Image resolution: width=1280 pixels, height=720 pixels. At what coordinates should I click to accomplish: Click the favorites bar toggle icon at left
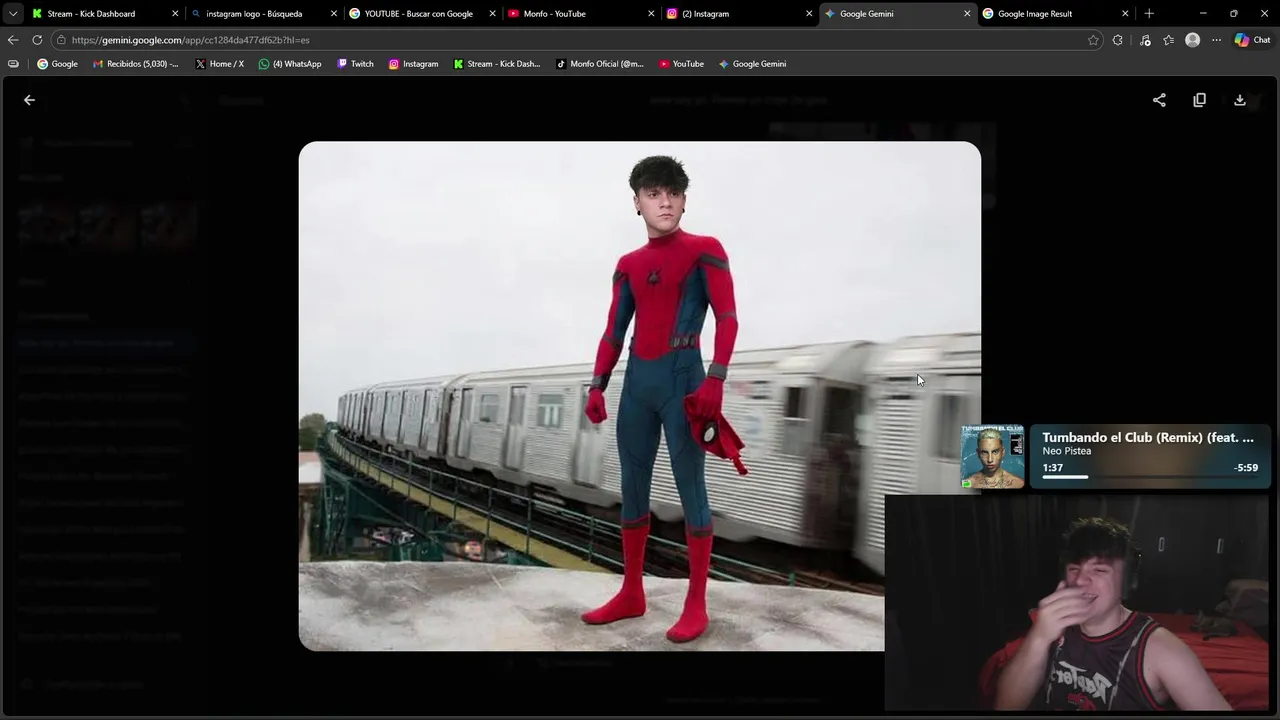click(x=13, y=64)
